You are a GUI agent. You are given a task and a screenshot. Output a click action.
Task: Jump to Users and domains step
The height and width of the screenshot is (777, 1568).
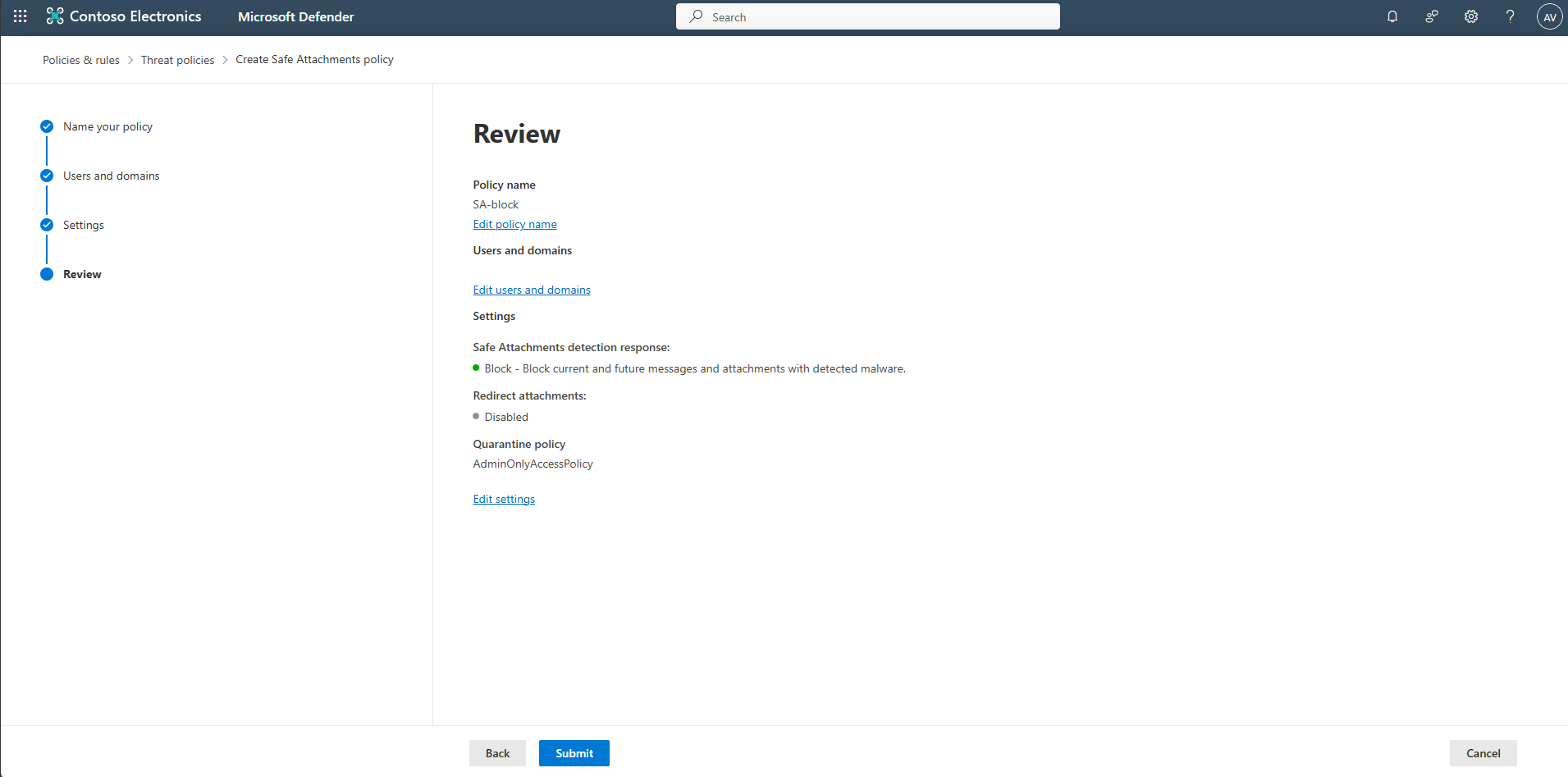[112, 176]
